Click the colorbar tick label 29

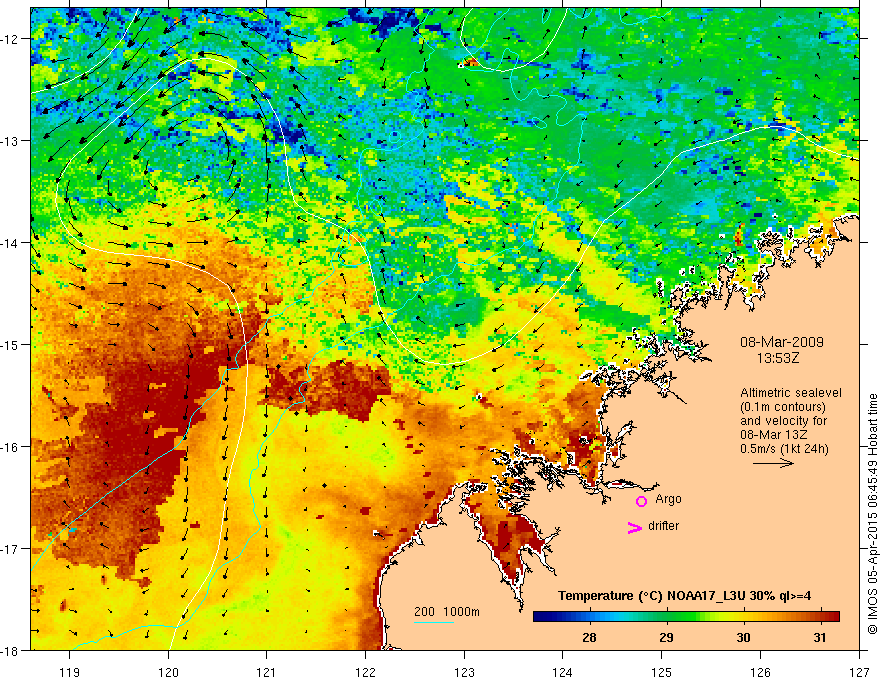pos(666,638)
